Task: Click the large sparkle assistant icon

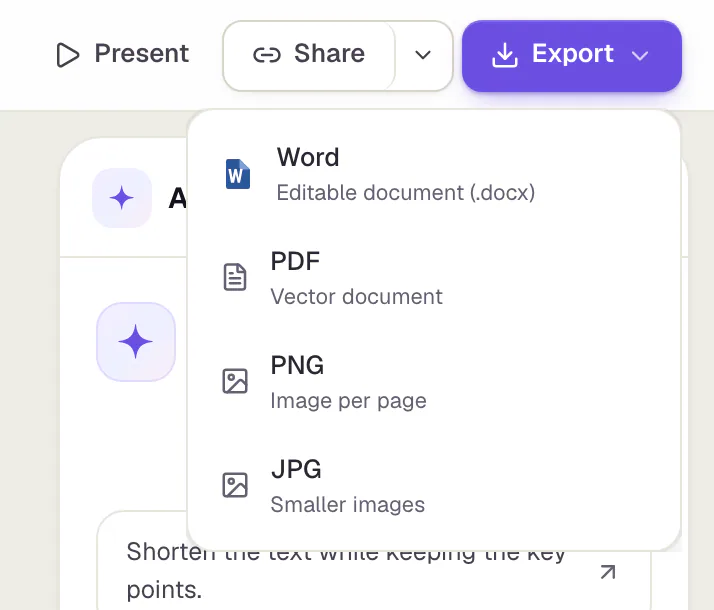Action: point(136,342)
